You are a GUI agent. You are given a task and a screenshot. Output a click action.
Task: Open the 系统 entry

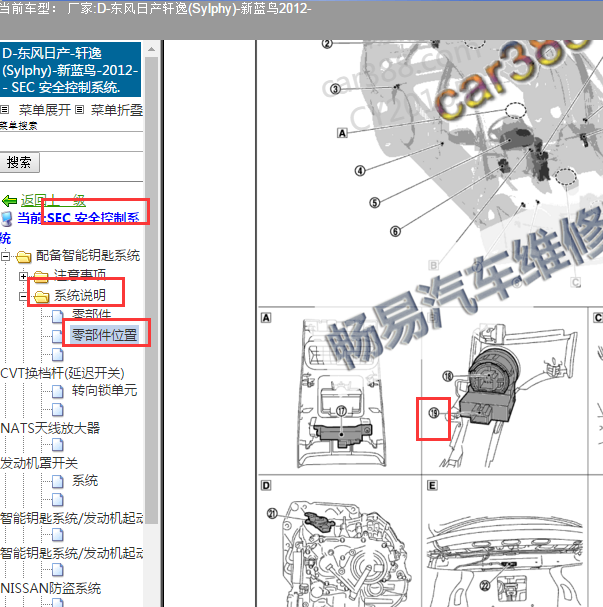(x=85, y=481)
